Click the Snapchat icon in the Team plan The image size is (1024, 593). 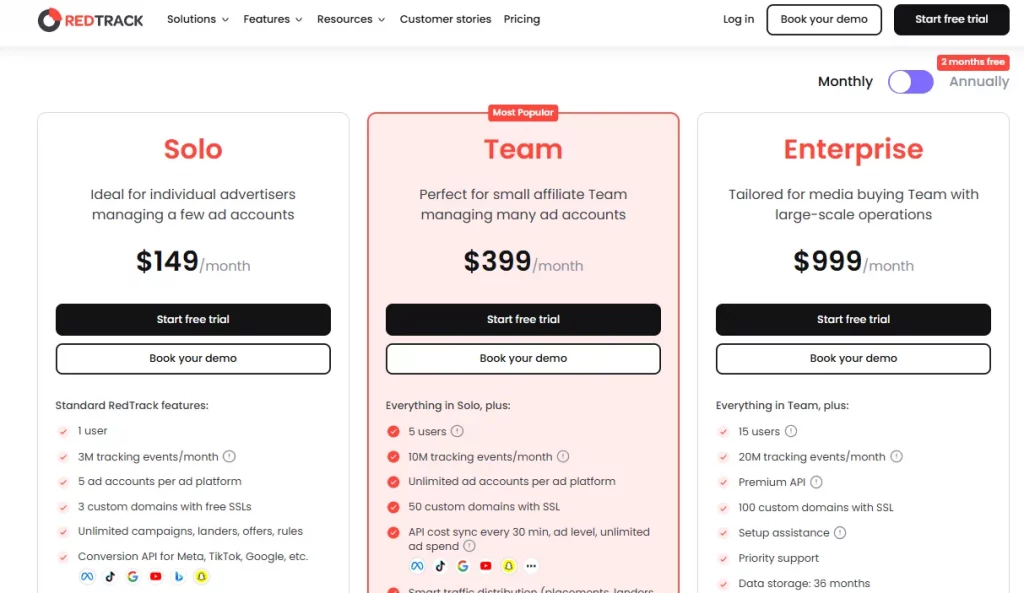(x=509, y=566)
